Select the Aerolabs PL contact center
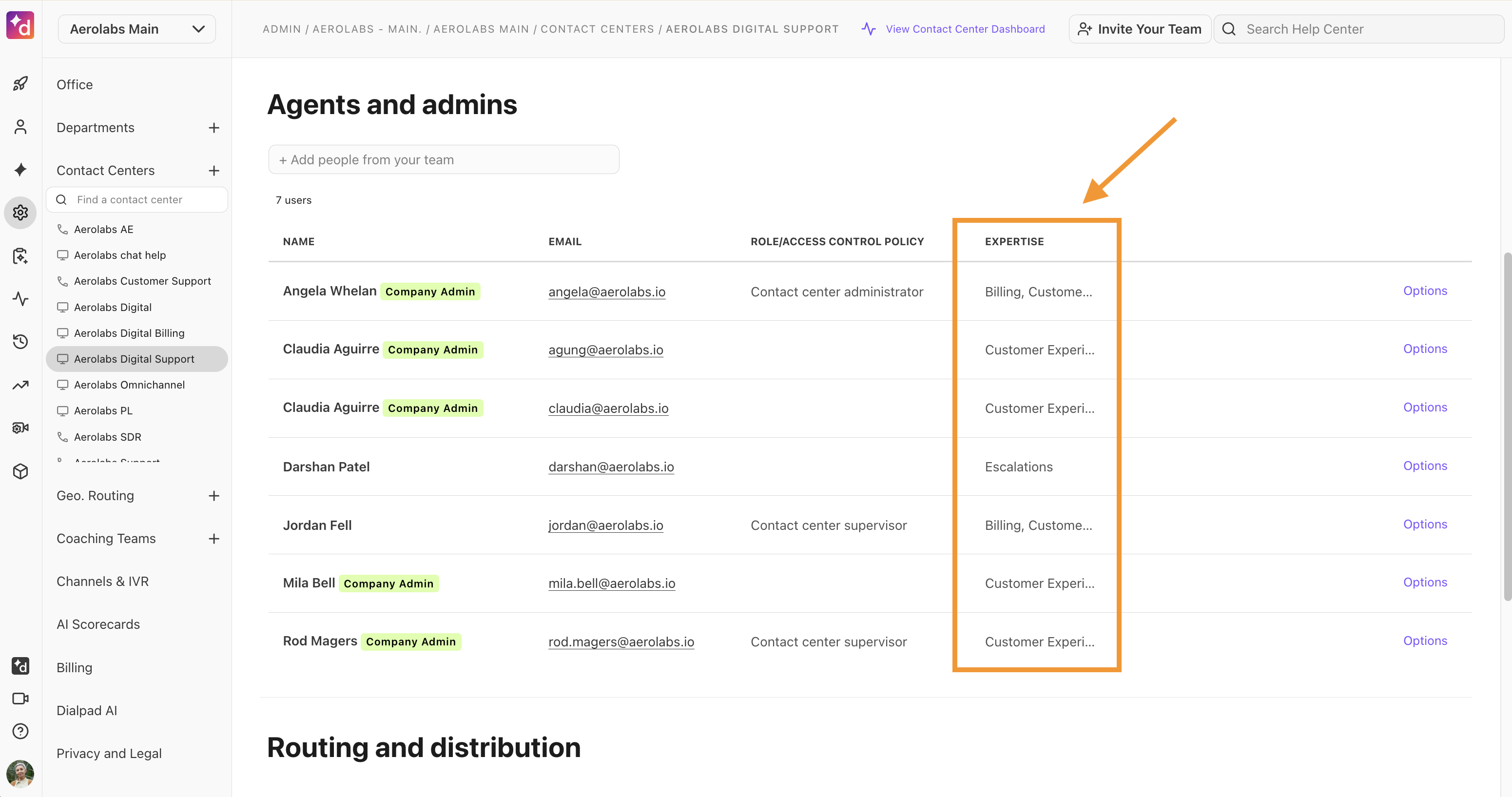 pos(137,410)
